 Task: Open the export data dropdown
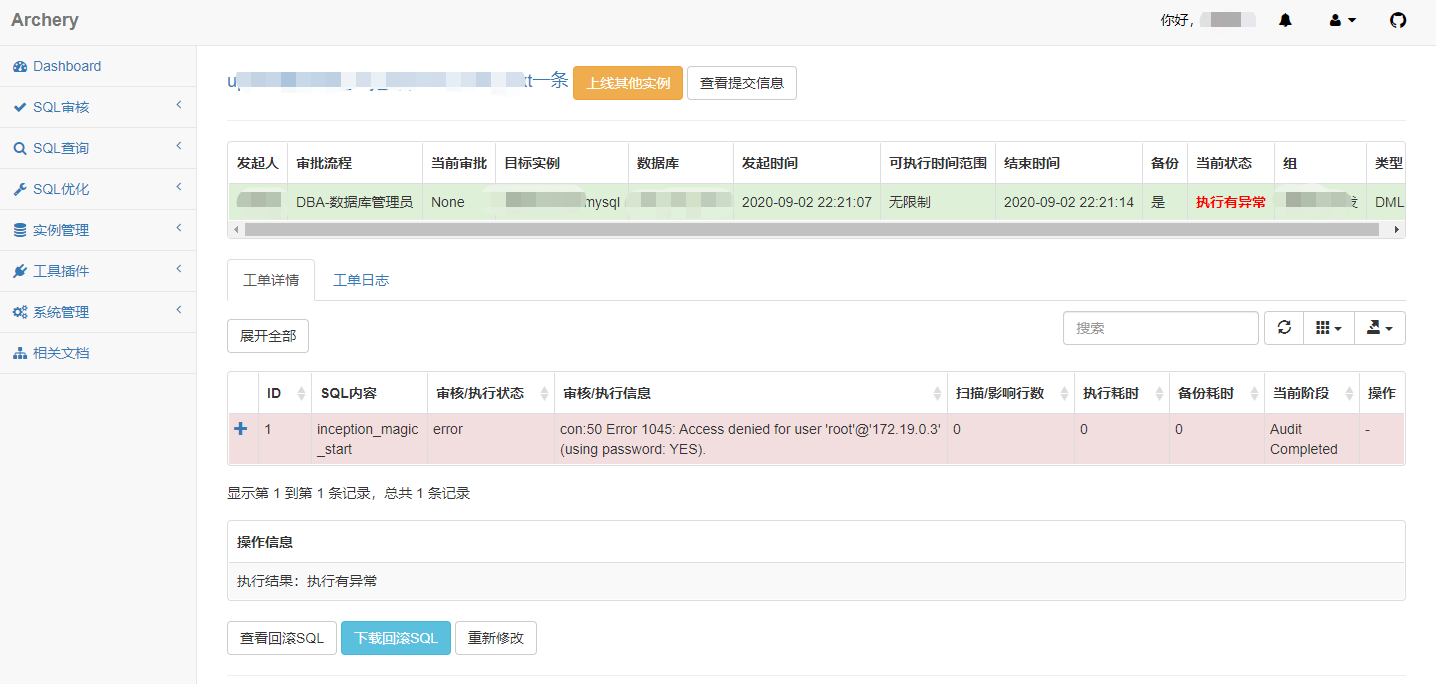pyautogui.click(x=1380, y=327)
